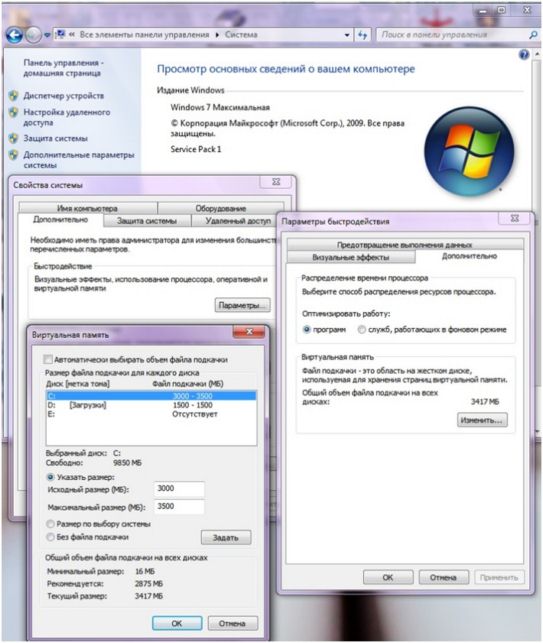Select 'Без файла подкачки' radio button

coord(50,537)
